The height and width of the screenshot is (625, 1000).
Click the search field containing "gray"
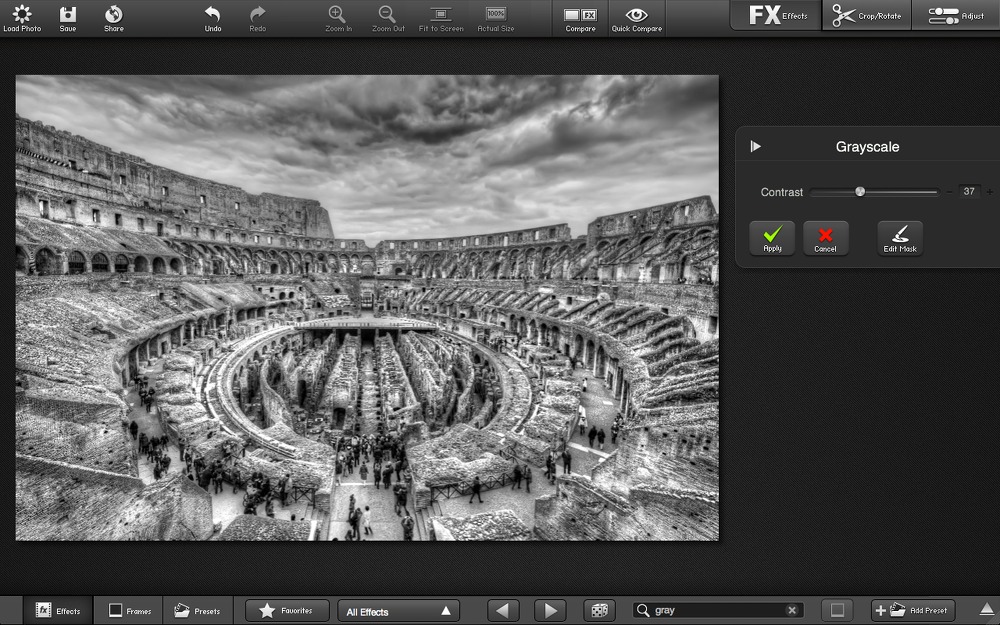click(x=717, y=610)
